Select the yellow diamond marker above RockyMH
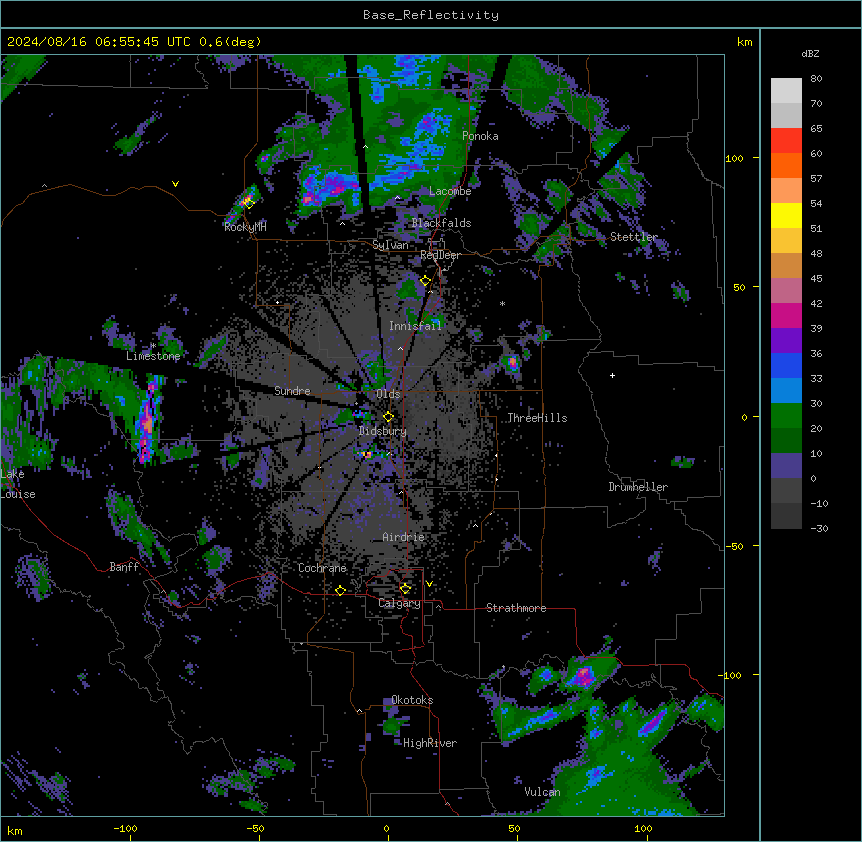This screenshot has width=862, height=842. tap(248, 203)
